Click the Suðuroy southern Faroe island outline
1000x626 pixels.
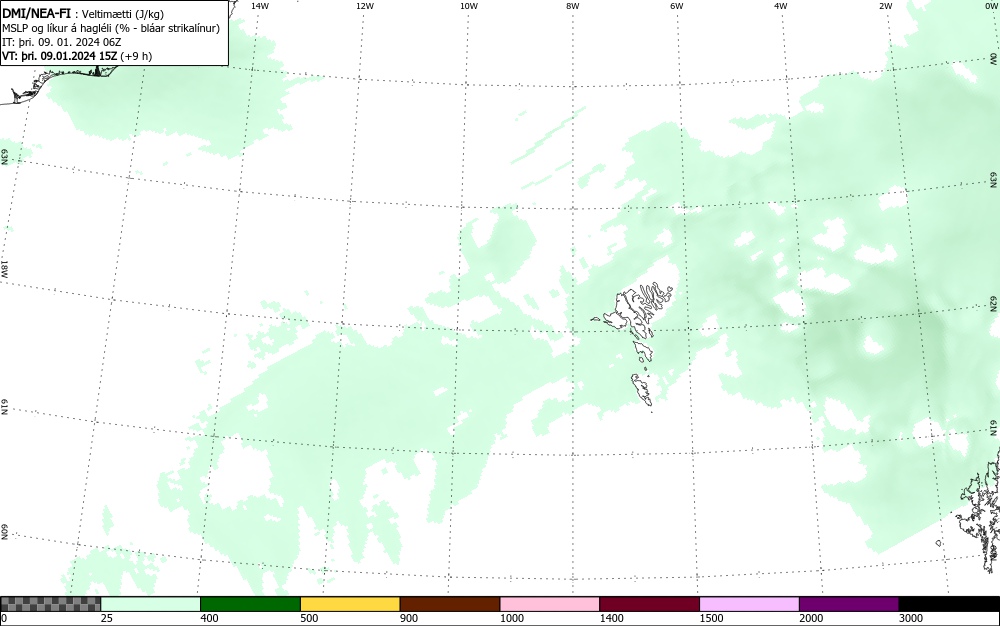coord(642,389)
